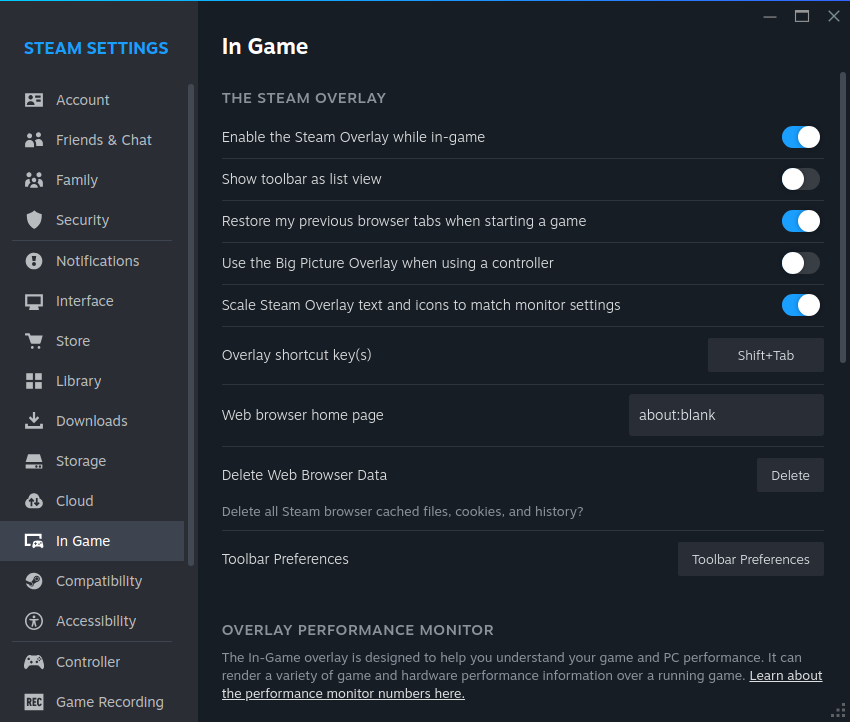Click the STEAM SETTINGS title
Screen dimensions: 850x722
[96, 48]
